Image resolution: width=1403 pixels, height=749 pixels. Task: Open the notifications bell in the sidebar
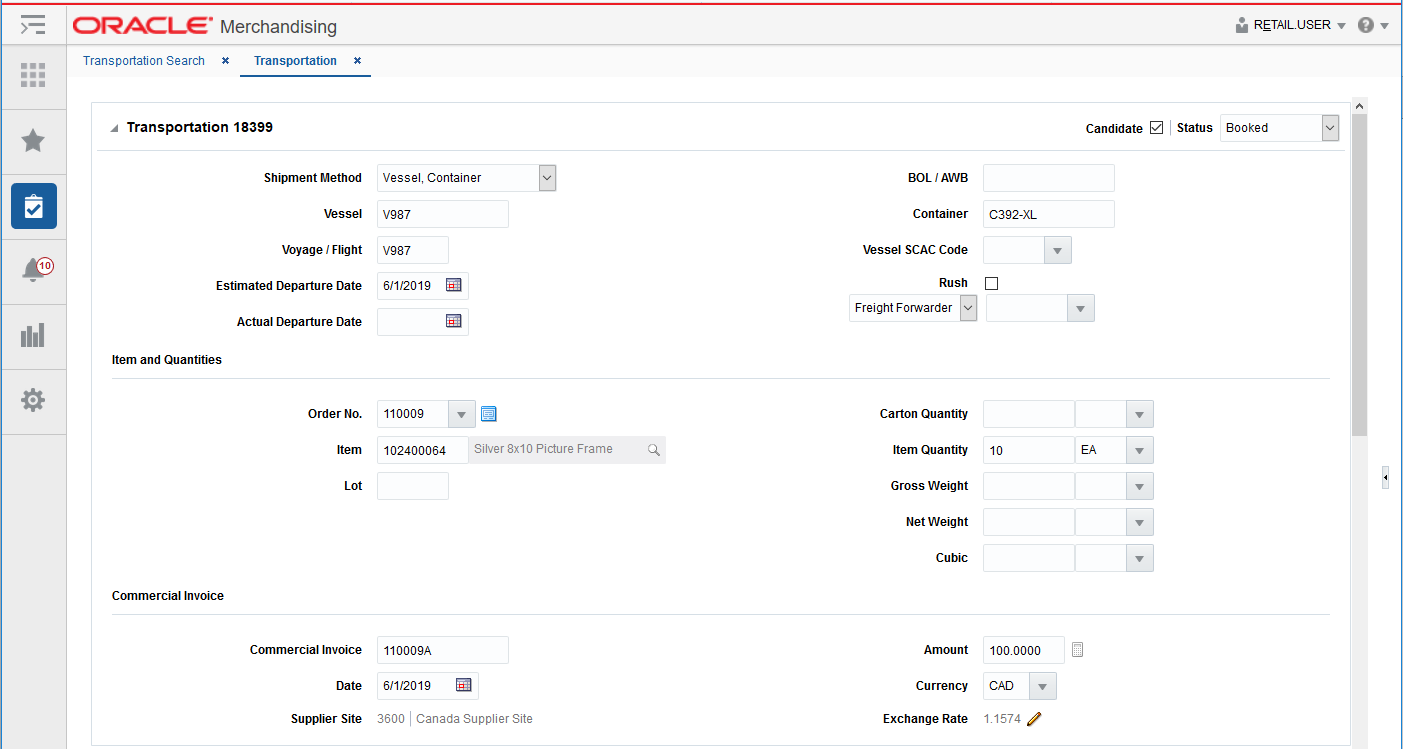(33, 267)
